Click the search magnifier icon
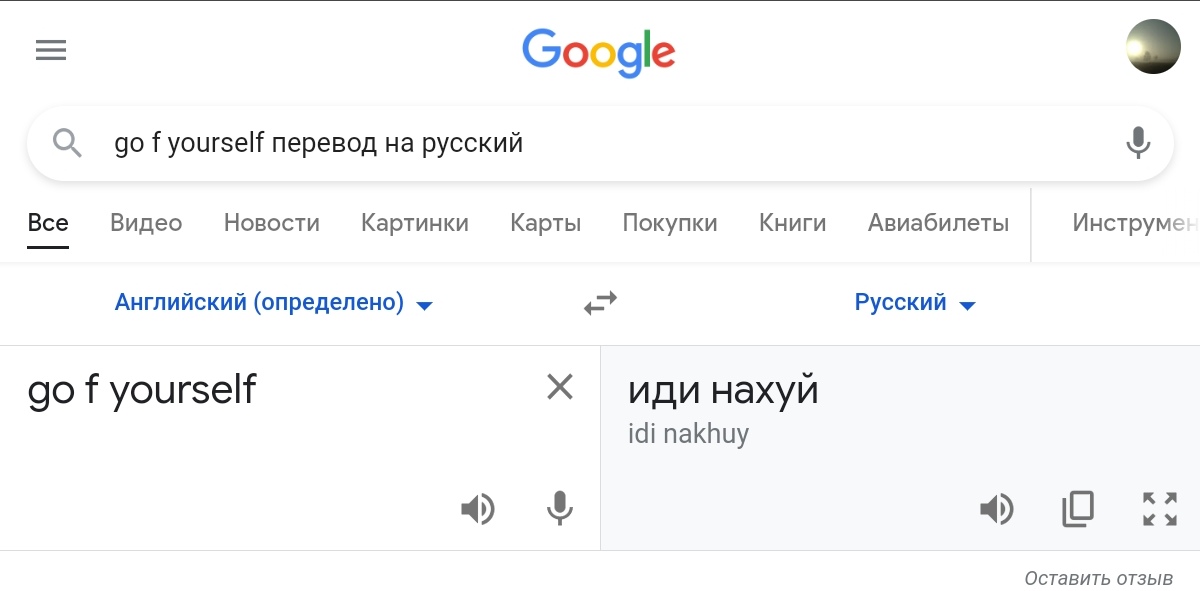Screen dimensions: 1200x591 [x=67, y=143]
